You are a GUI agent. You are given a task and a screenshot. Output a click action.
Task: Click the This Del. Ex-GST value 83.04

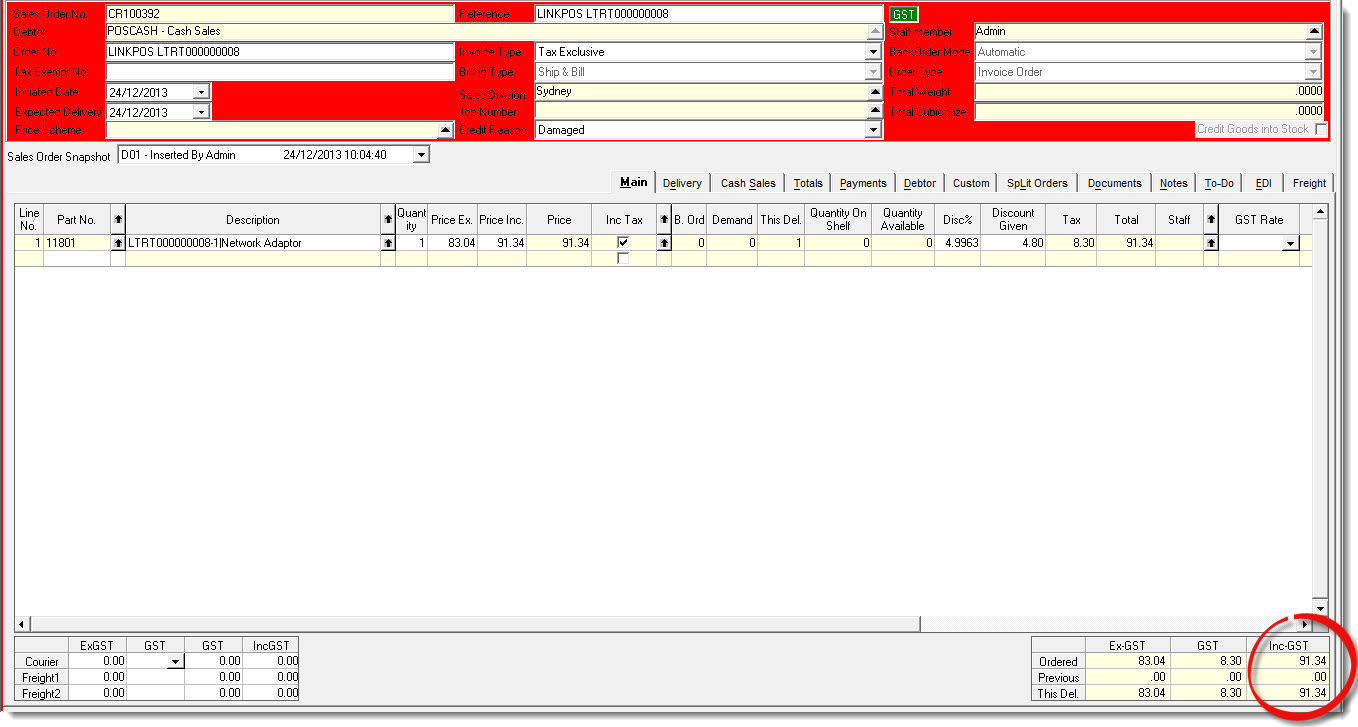coord(1127,693)
